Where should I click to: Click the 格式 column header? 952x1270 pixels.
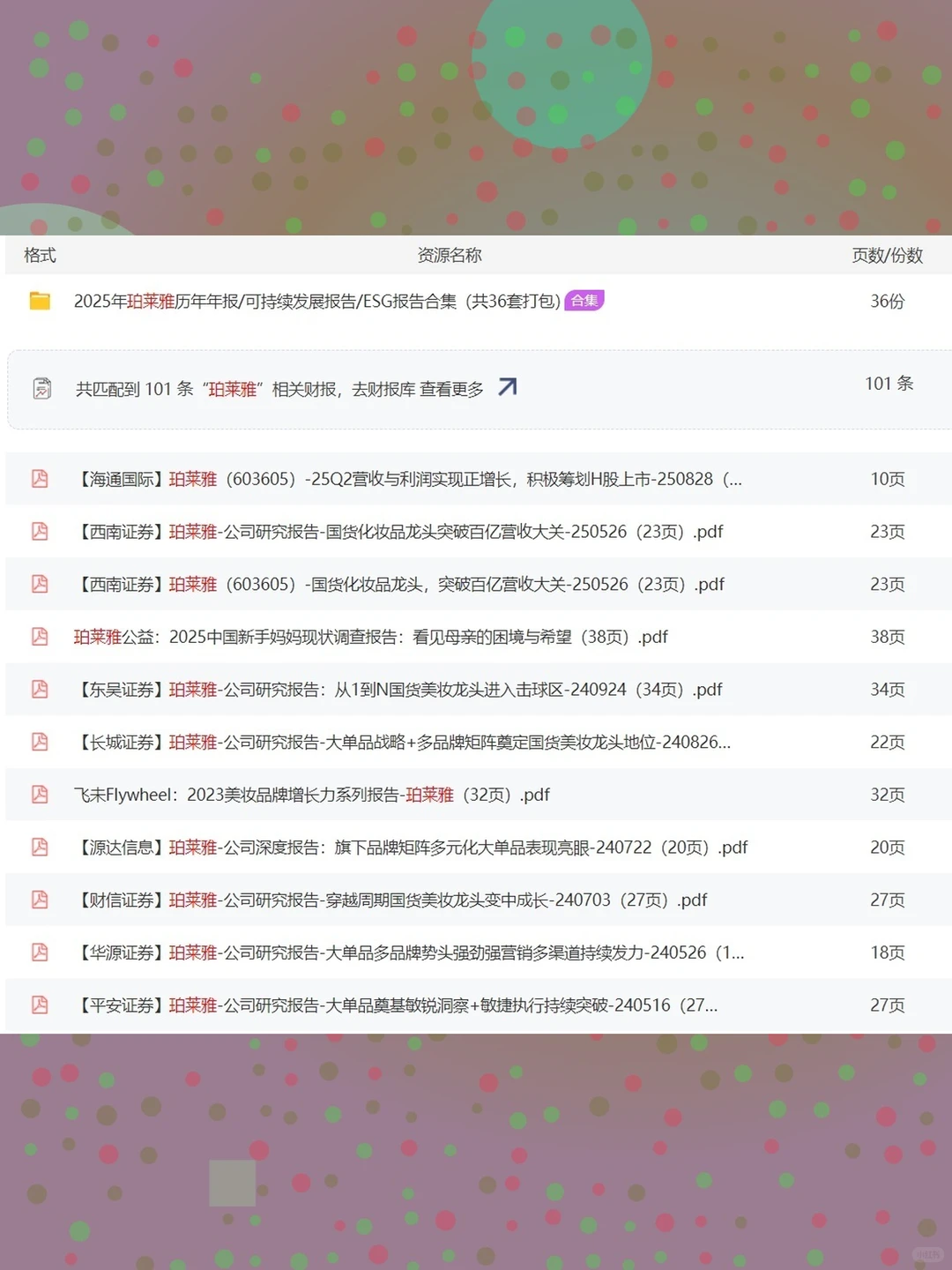coord(40,255)
